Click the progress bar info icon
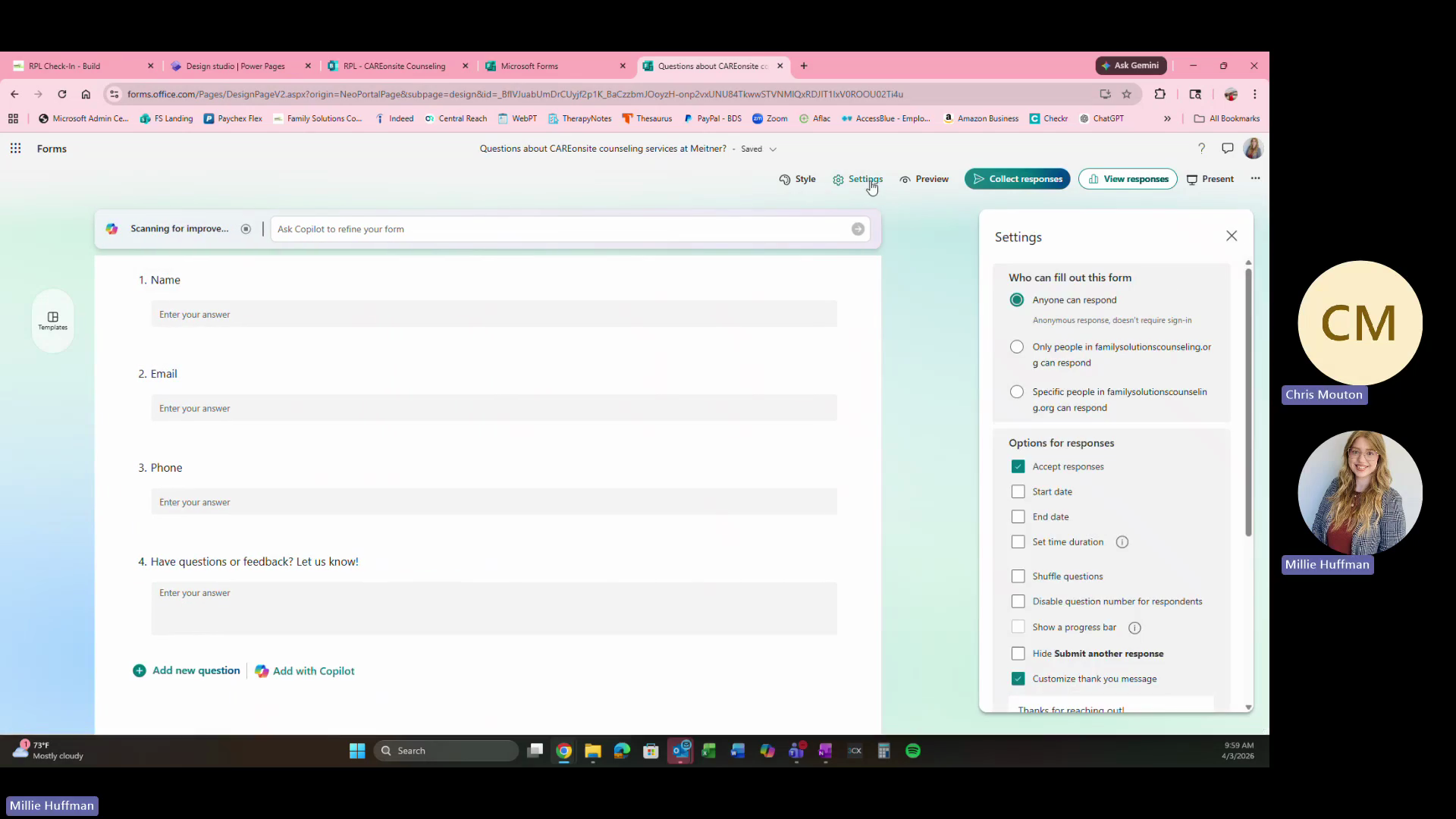The width and height of the screenshot is (1456, 819). pos(1134,628)
